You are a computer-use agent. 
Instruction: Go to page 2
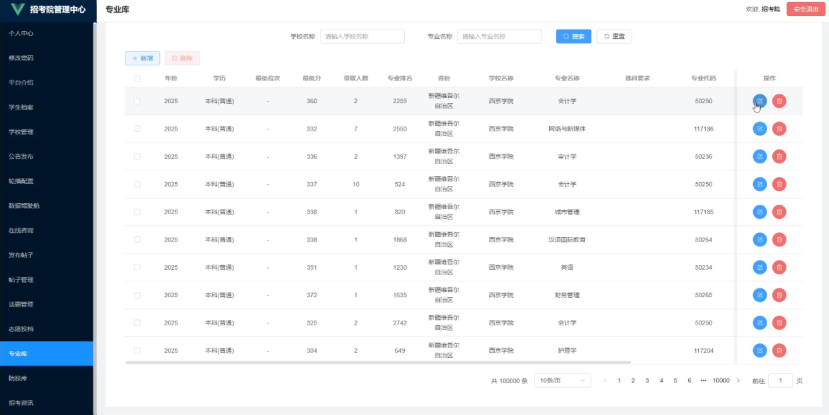click(633, 381)
